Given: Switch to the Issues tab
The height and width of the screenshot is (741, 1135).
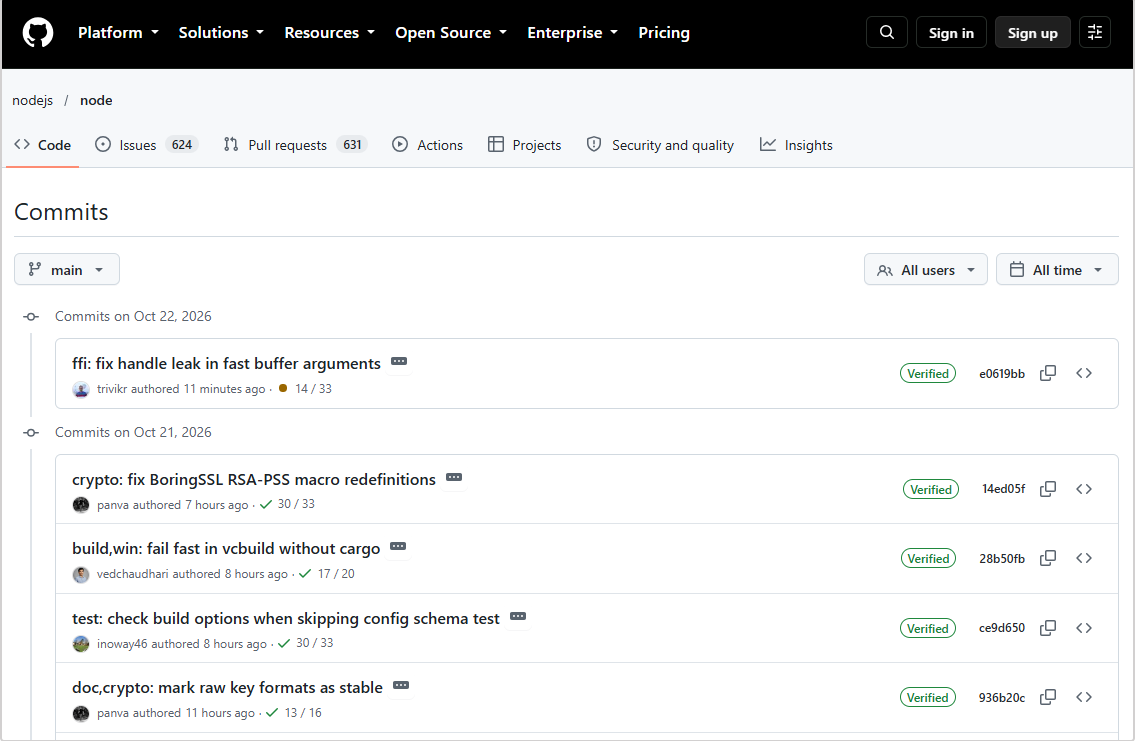Looking at the screenshot, I should [x=146, y=145].
